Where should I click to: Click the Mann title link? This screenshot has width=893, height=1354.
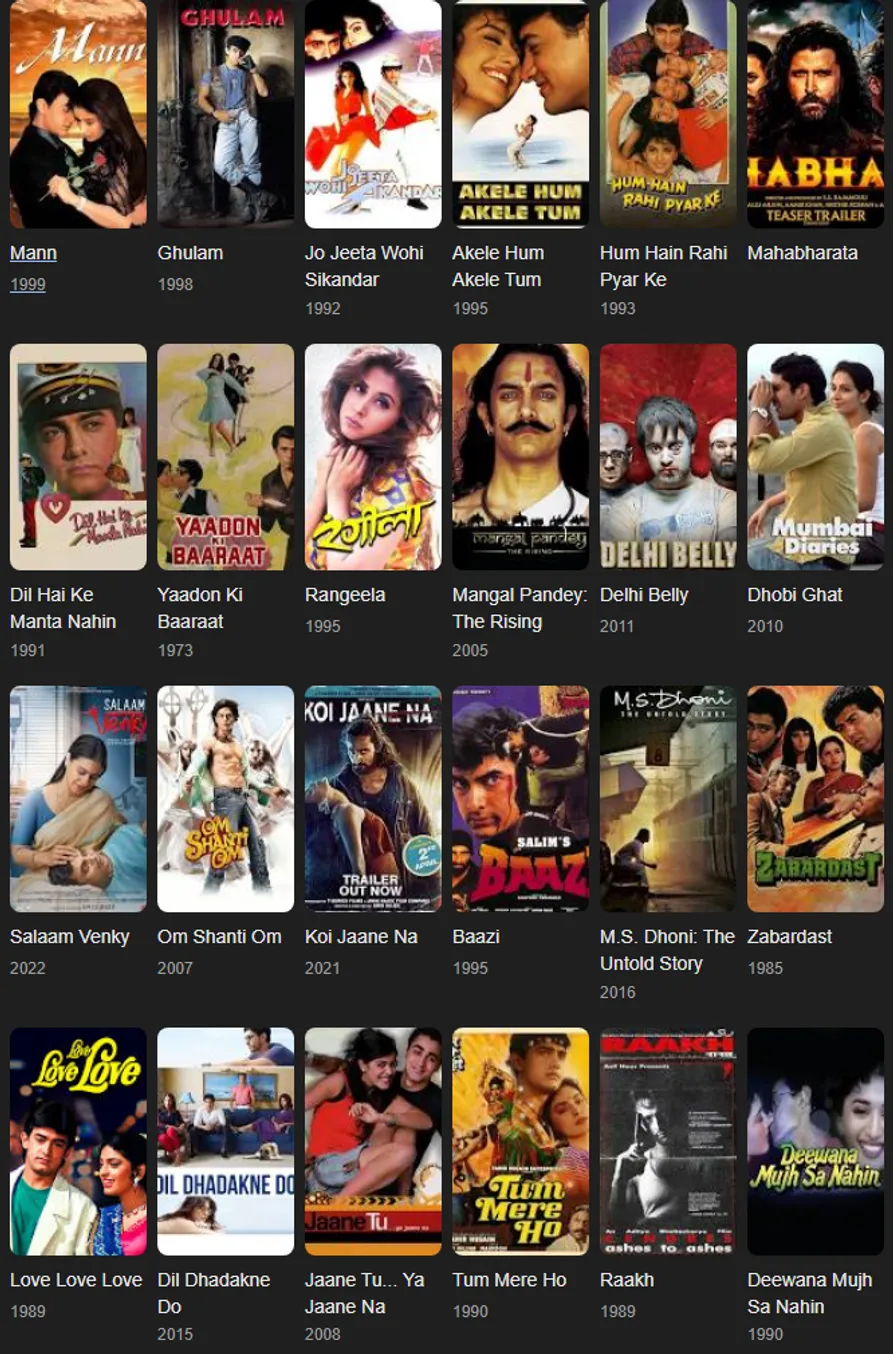(x=33, y=253)
